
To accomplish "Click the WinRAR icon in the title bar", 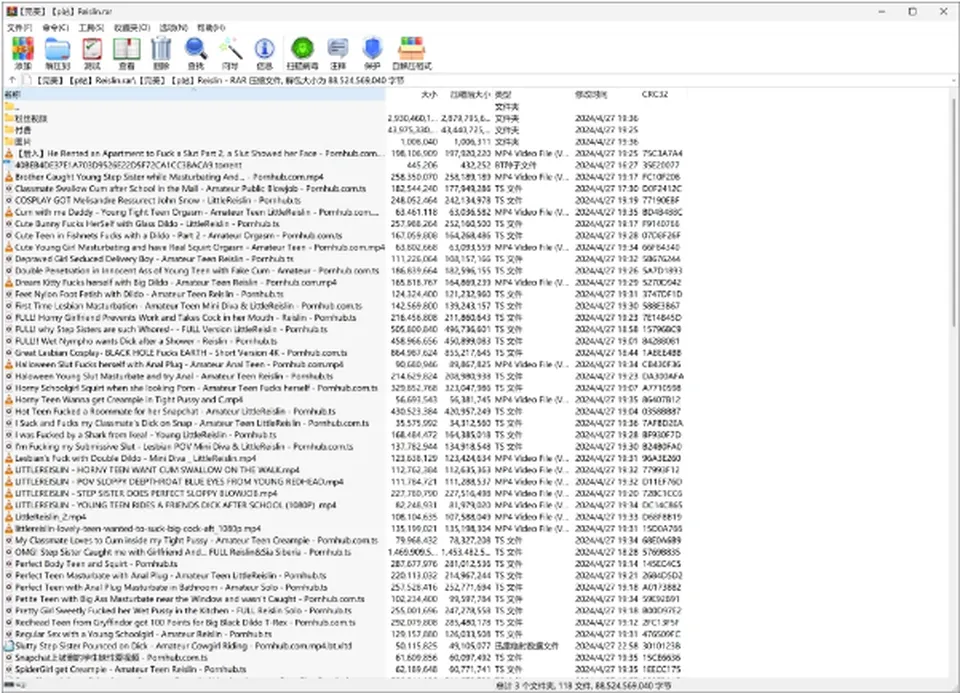I will (12, 11).
